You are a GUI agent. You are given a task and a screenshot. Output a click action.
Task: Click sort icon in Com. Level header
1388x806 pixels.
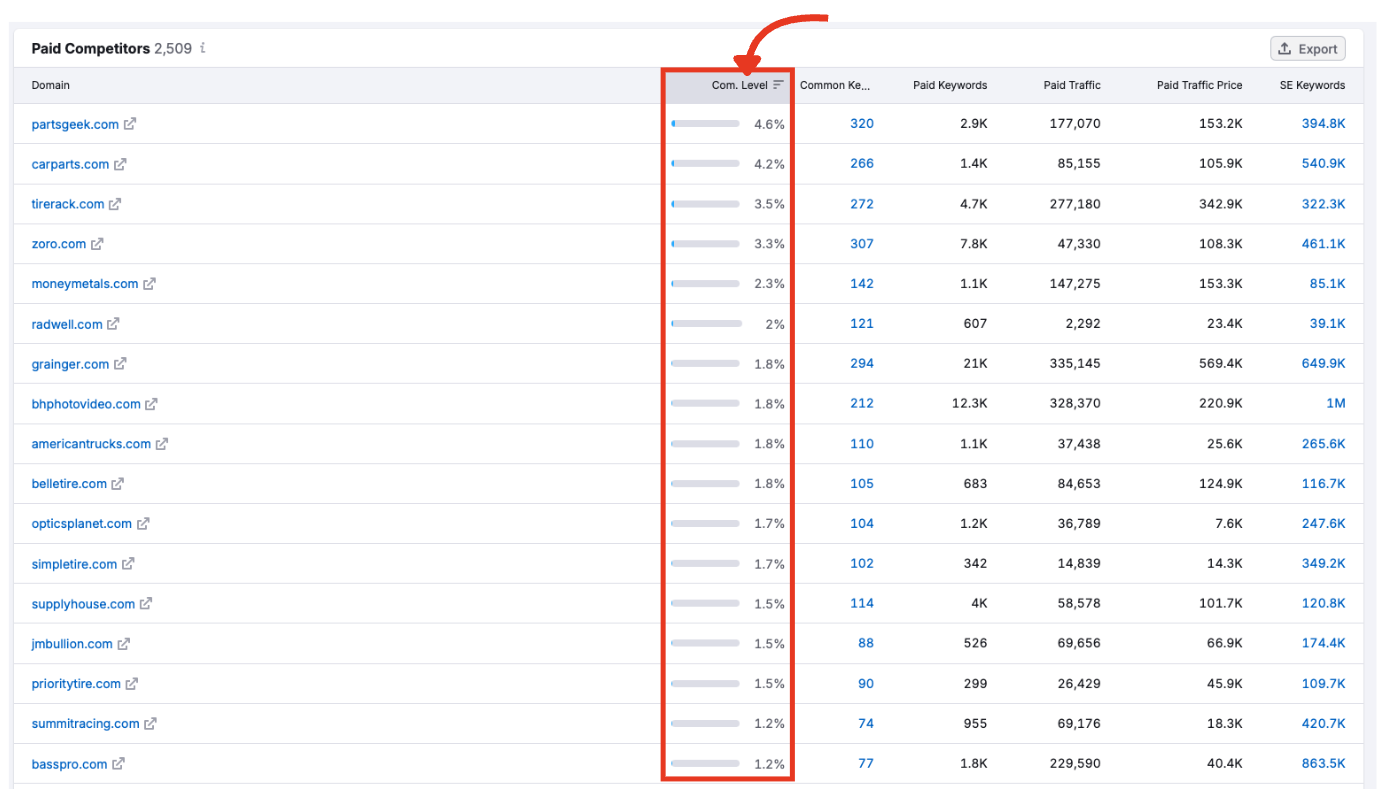pos(778,85)
